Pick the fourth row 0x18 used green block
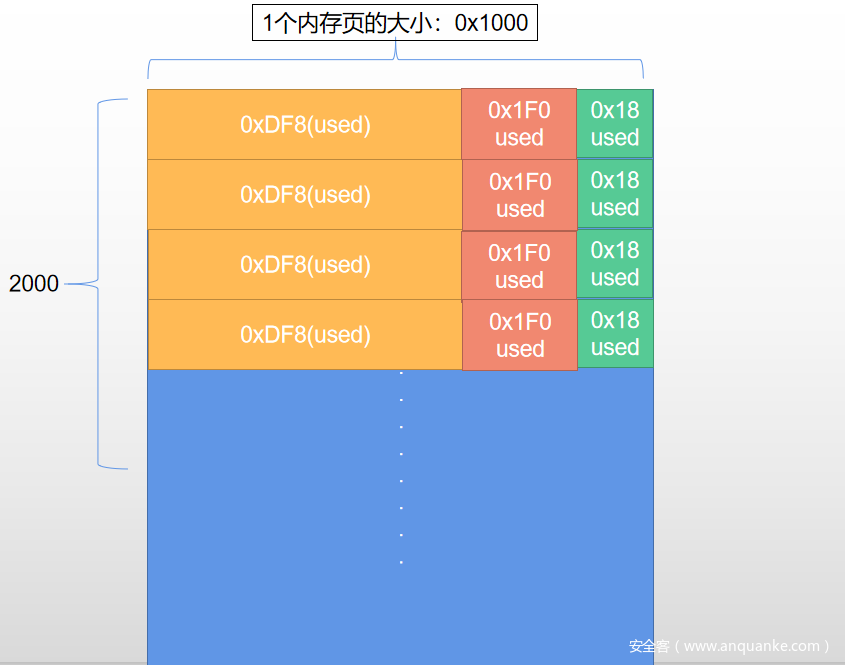The width and height of the screenshot is (845, 665). click(x=615, y=334)
